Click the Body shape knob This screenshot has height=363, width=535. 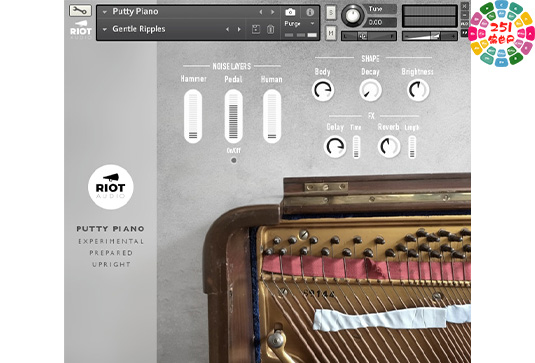[x=323, y=90]
